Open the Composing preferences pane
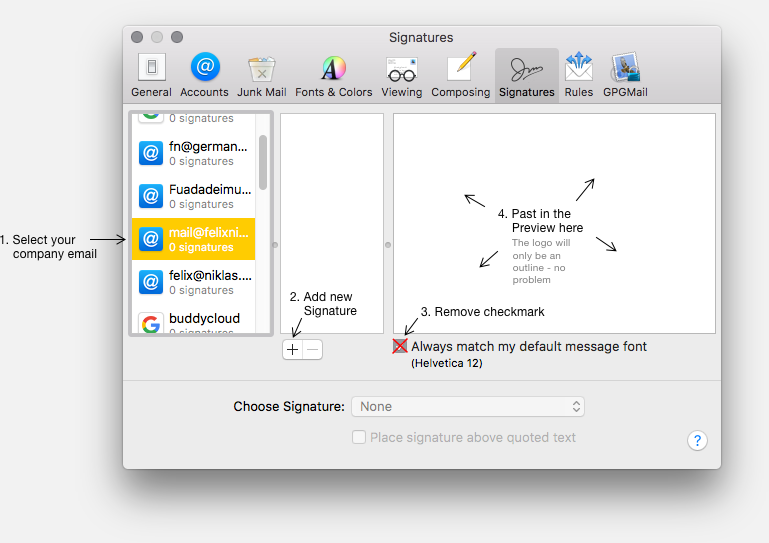Image resolution: width=769 pixels, height=543 pixels. 461,75
